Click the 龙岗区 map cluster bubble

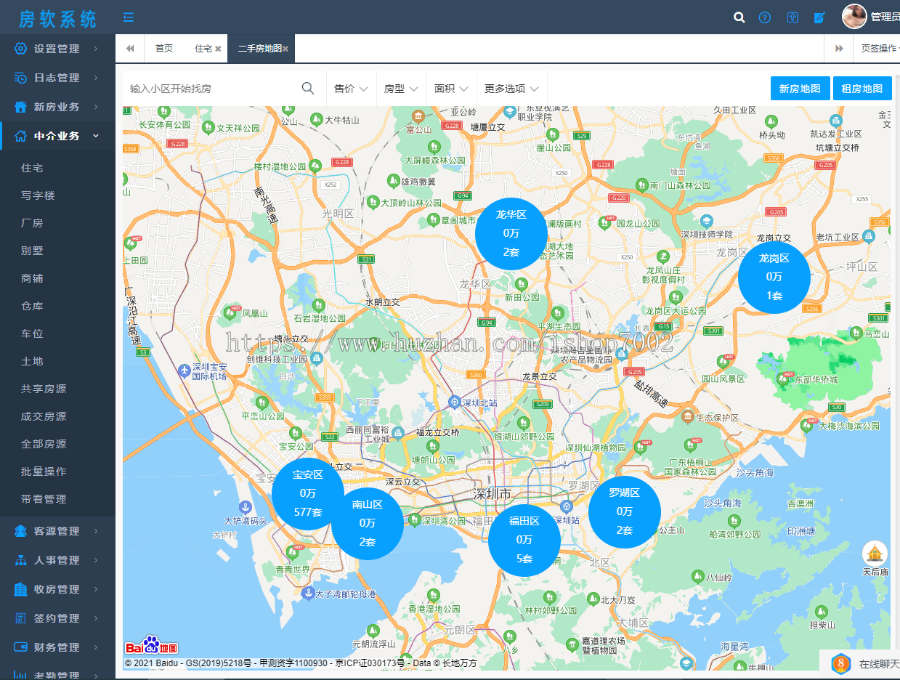[x=774, y=277]
